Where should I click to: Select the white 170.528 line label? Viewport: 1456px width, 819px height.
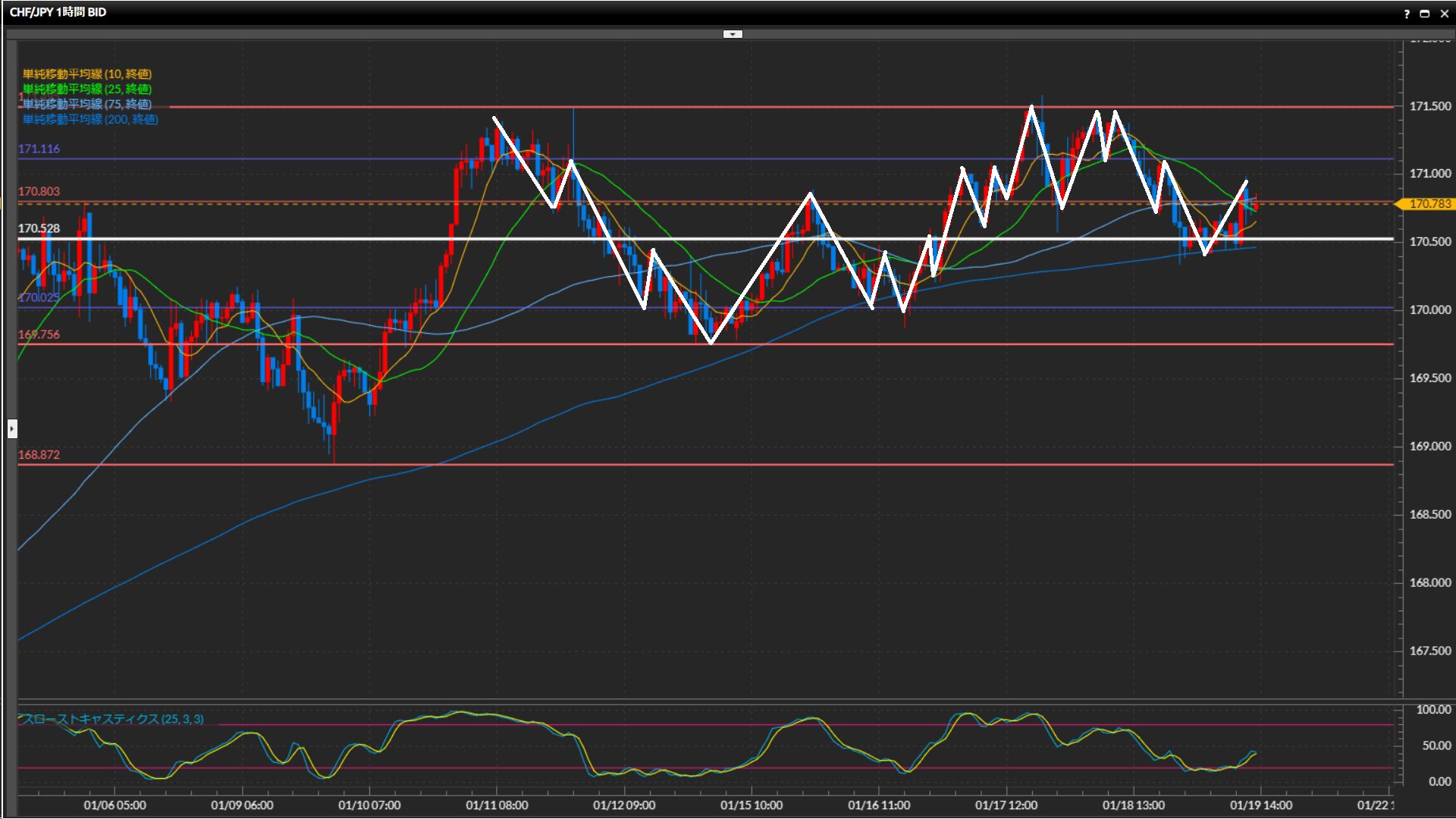39,228
